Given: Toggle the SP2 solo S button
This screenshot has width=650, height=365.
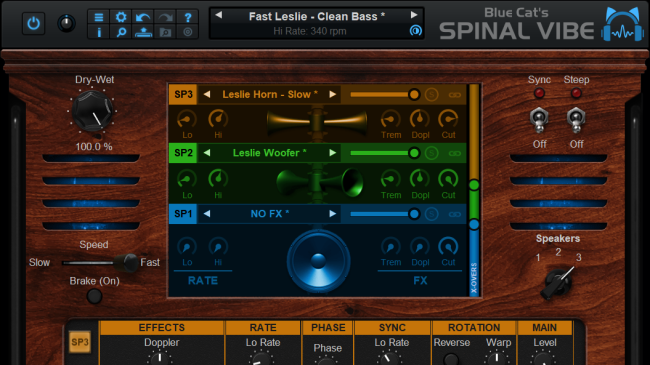Looking at the screenshot, I should (432, 153).
